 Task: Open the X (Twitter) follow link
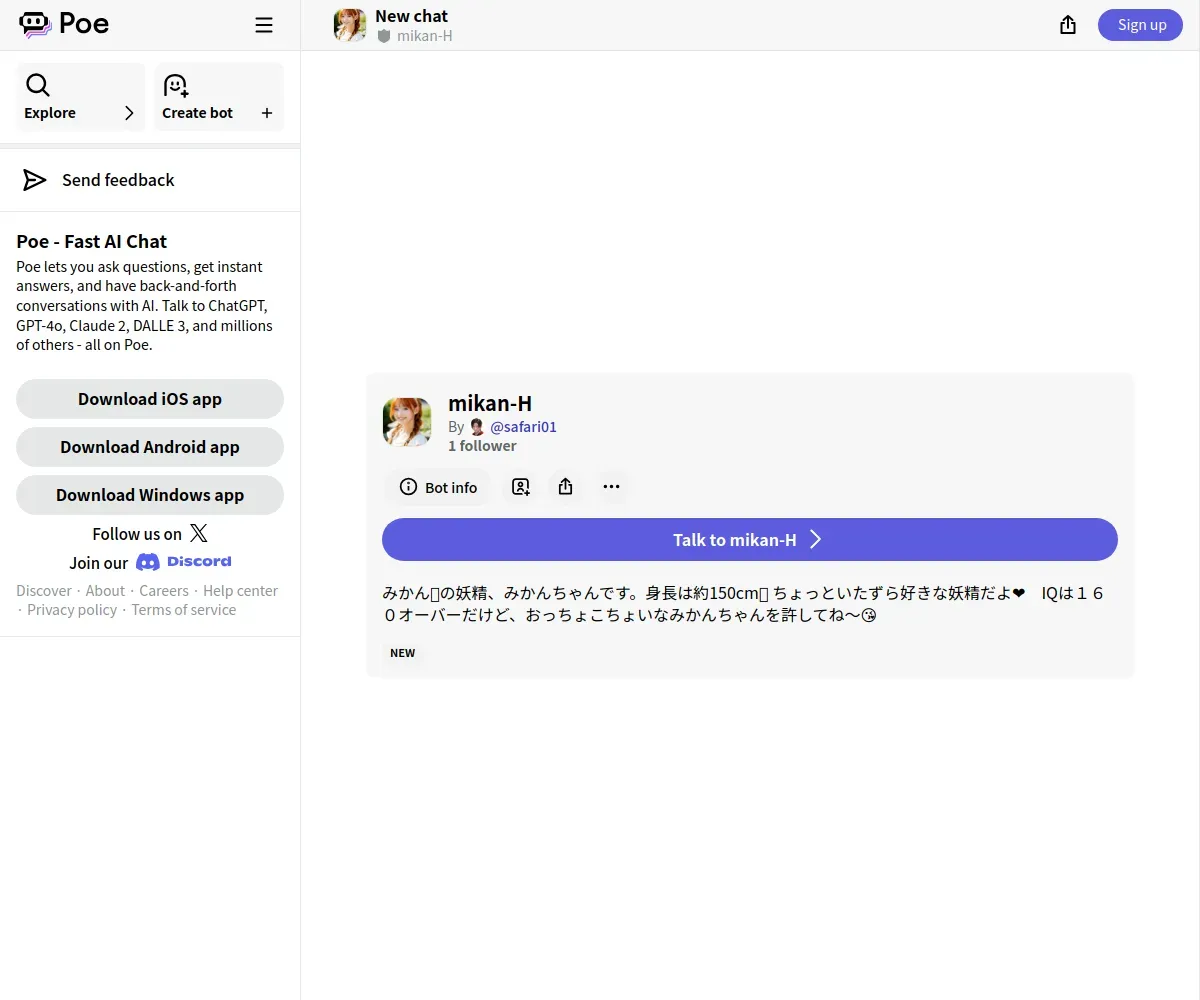click(198, 533)
